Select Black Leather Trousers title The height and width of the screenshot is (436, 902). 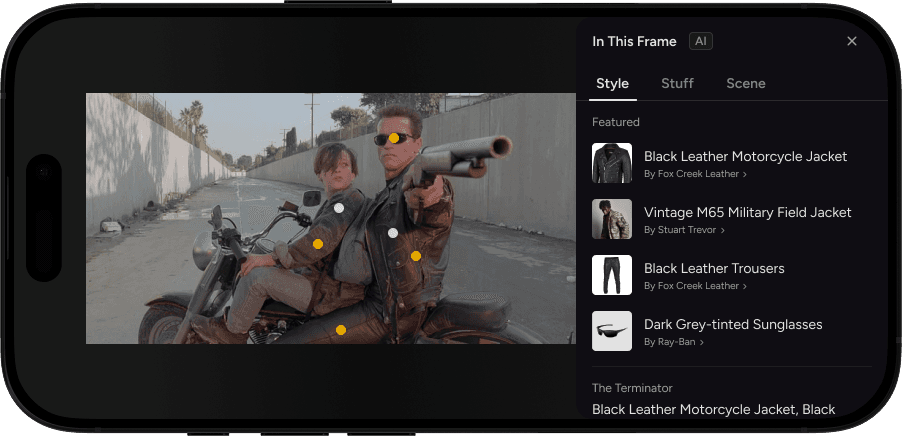coord(714,269)
